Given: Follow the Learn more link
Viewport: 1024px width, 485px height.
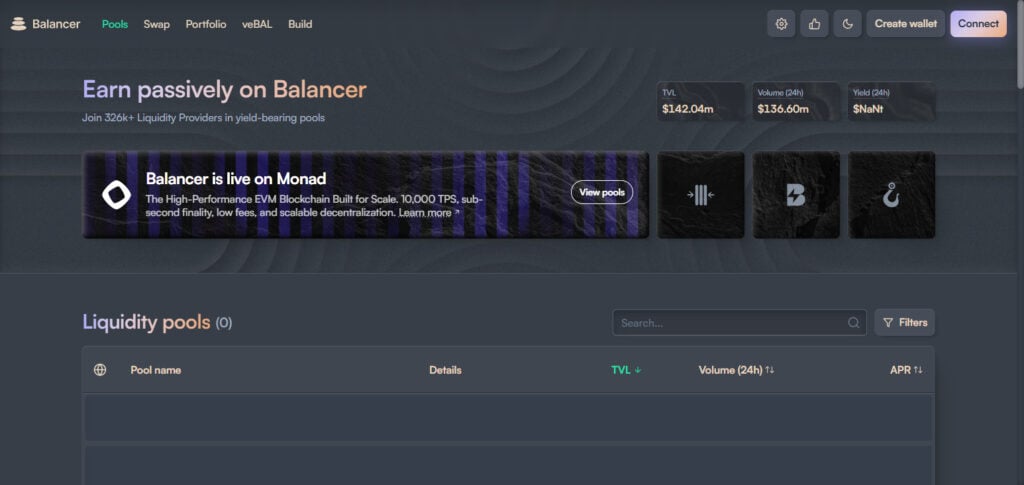Looking at the screenshot, I should (x=428, y=213).
